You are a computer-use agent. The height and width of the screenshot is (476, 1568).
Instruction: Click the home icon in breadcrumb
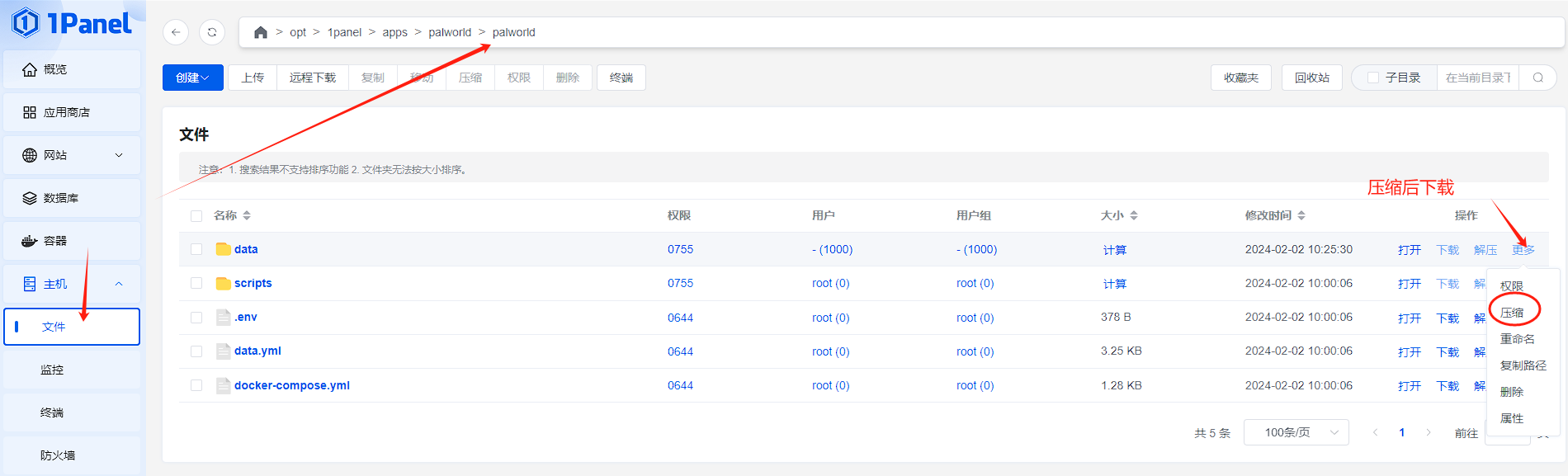coord(261,32)
